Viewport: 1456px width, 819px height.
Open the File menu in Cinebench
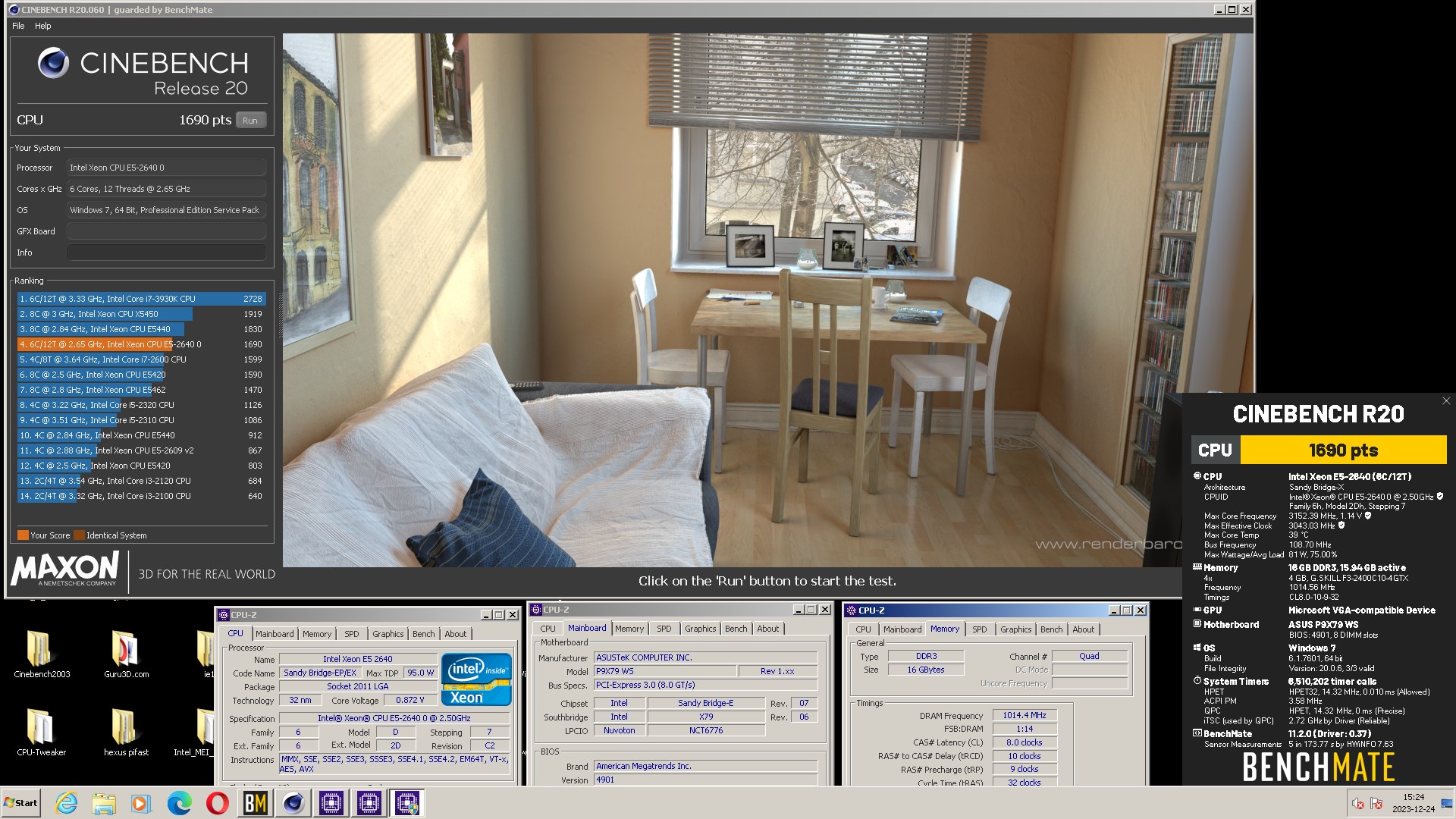click(18, 26)
